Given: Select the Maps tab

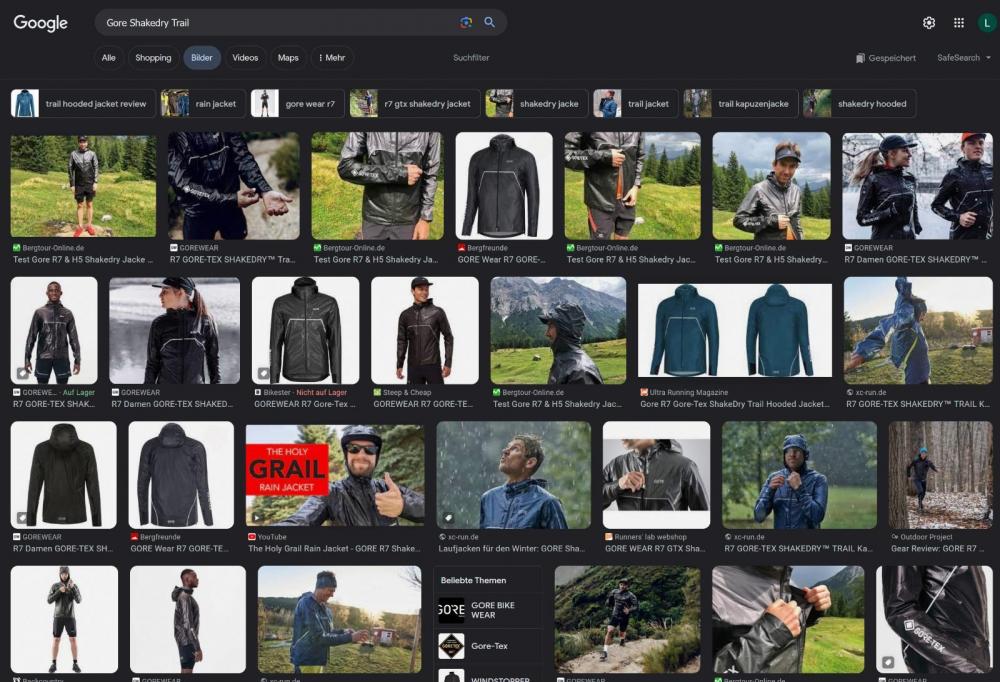Looking at the screenshot, I should (288, 58).
